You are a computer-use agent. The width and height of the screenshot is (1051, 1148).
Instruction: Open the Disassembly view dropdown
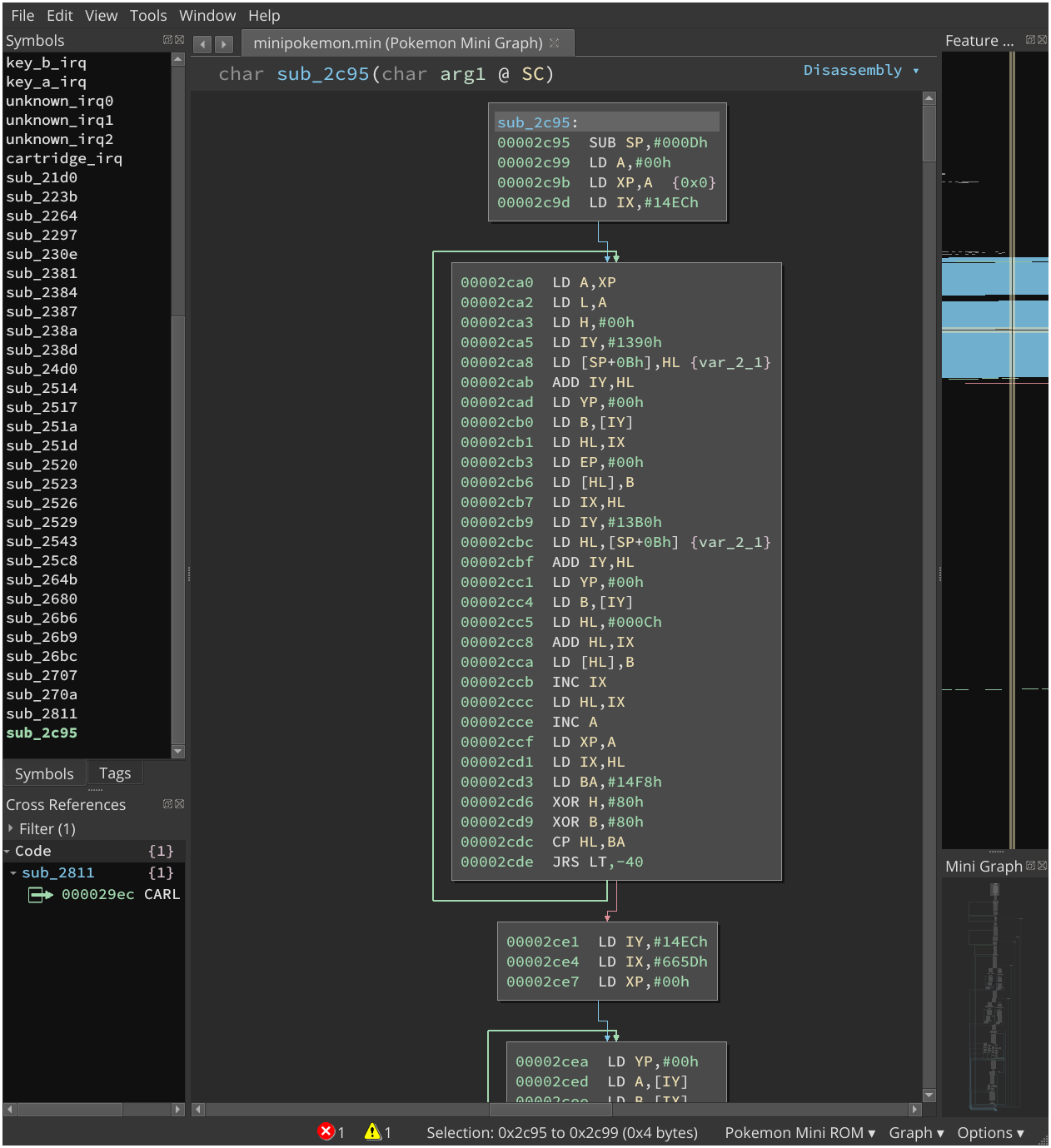pos(861,71)
